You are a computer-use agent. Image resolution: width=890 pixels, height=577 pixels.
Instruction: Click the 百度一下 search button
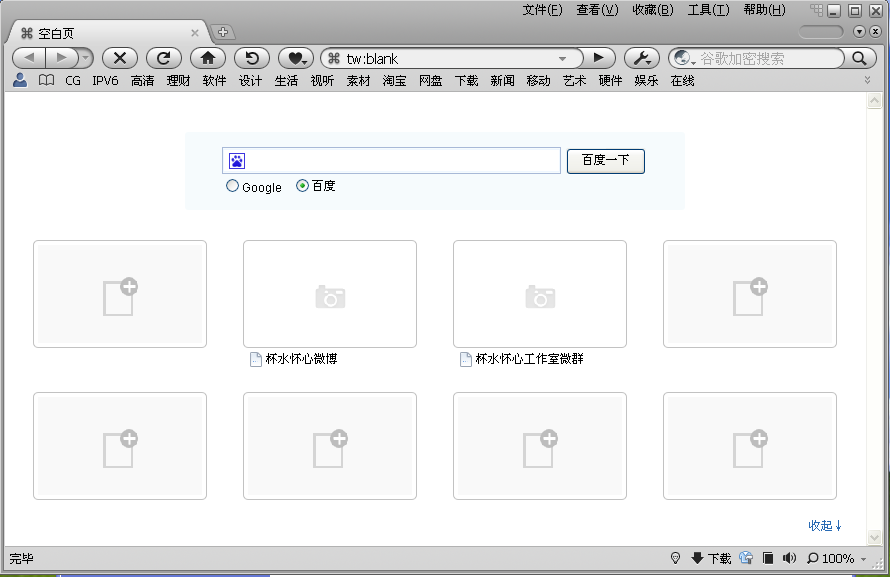click(x=605, y=160)
